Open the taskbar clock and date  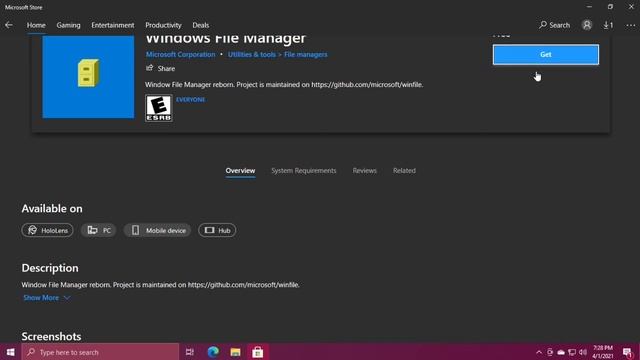click(x=603, y=352)
